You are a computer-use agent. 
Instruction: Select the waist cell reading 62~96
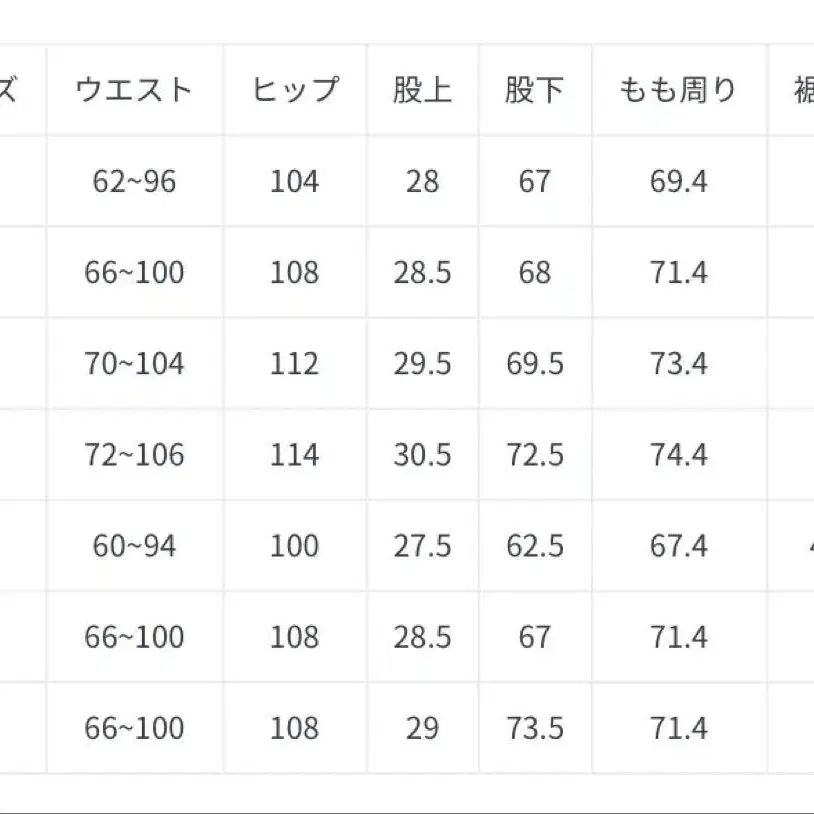tap(134, 181)
